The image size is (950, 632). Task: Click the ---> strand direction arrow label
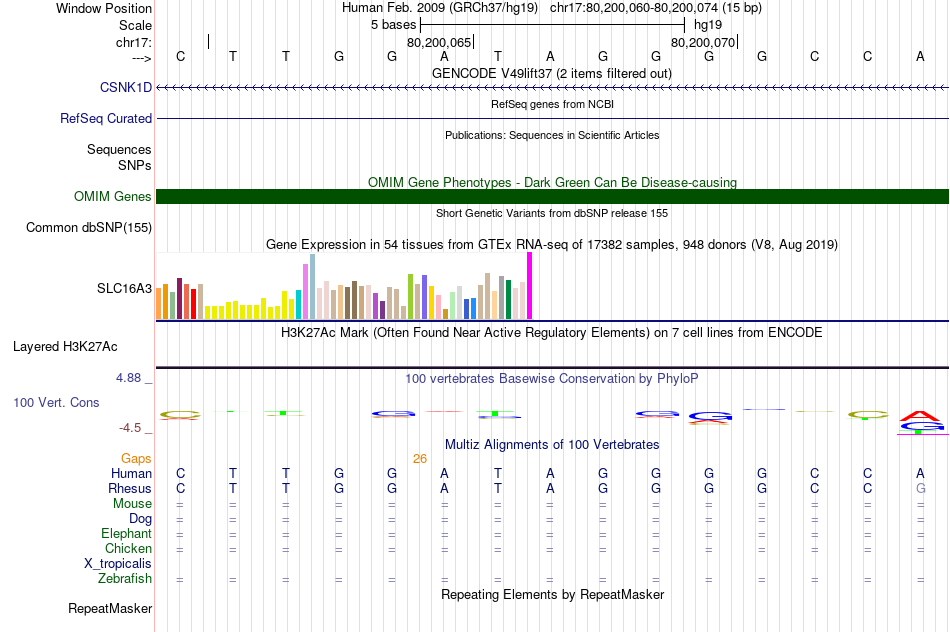142,58
